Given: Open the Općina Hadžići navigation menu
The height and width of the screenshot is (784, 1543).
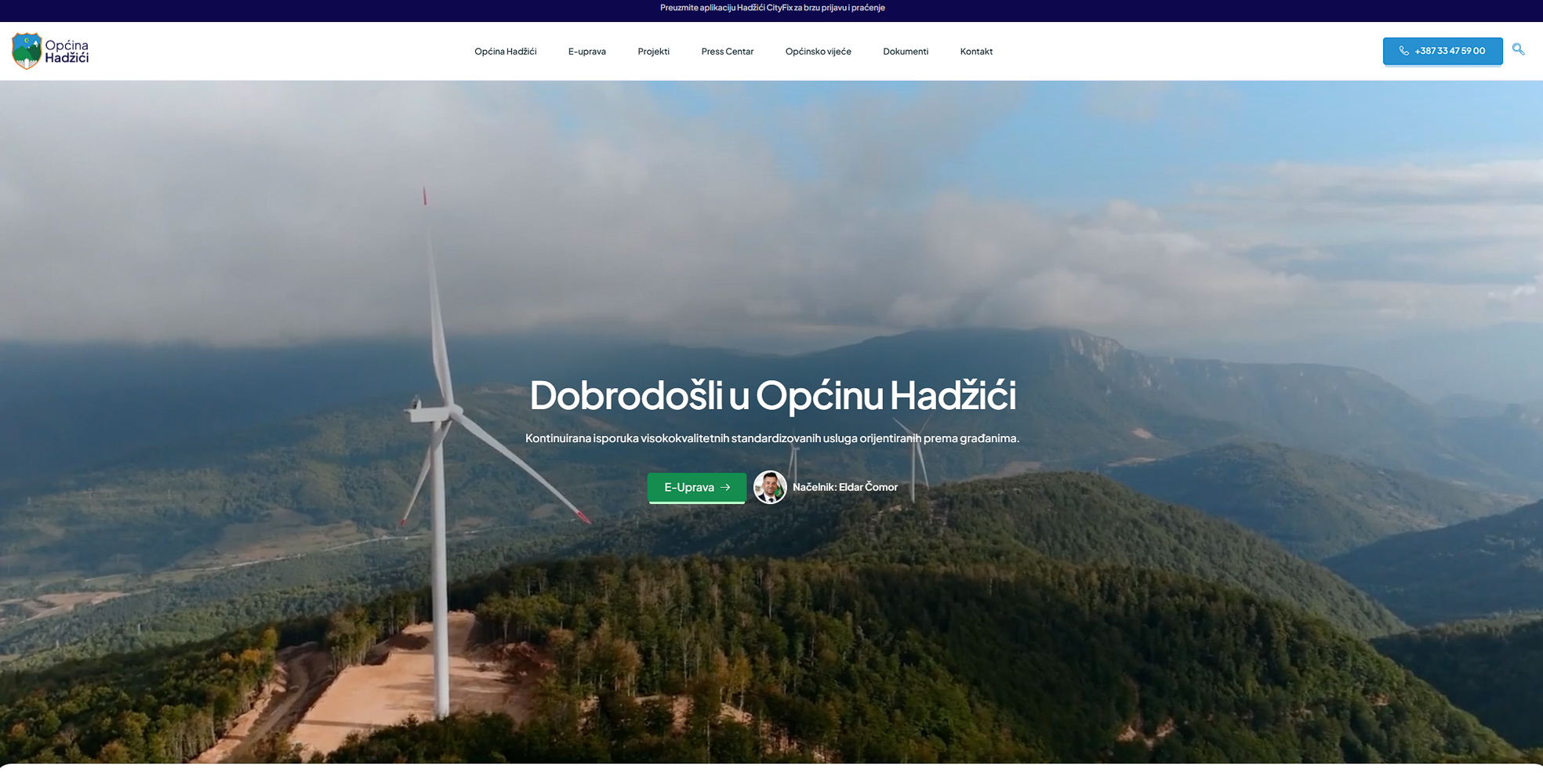Looking at the screenshot, I should [505, 52].
